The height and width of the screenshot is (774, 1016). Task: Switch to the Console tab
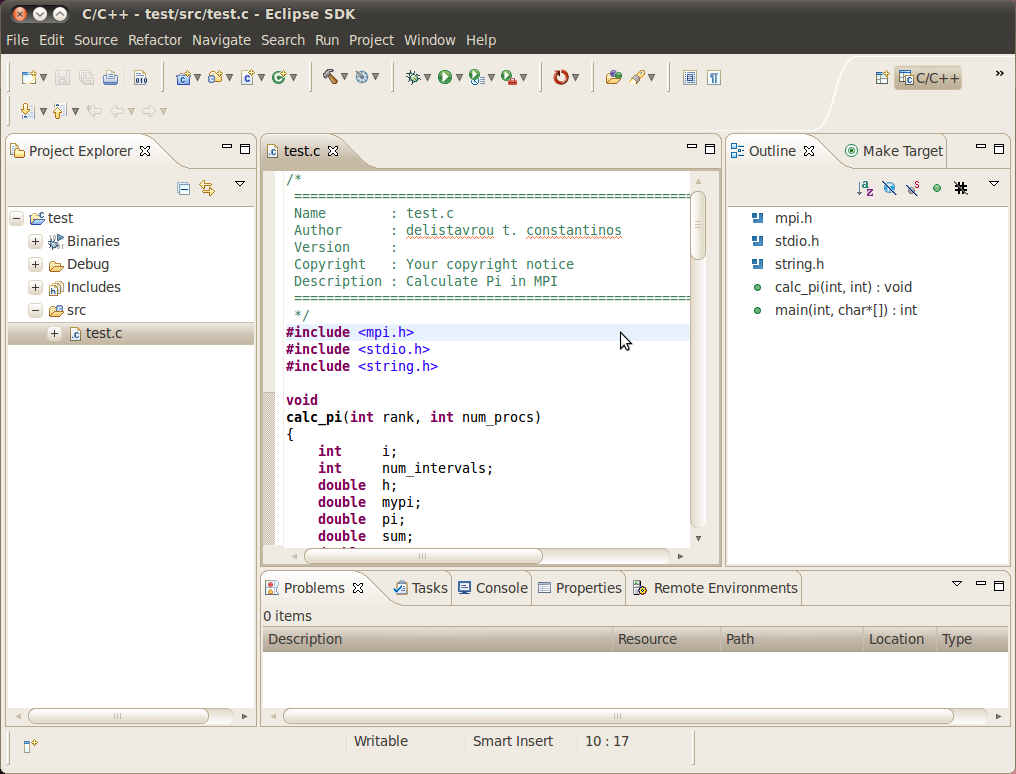493,588
